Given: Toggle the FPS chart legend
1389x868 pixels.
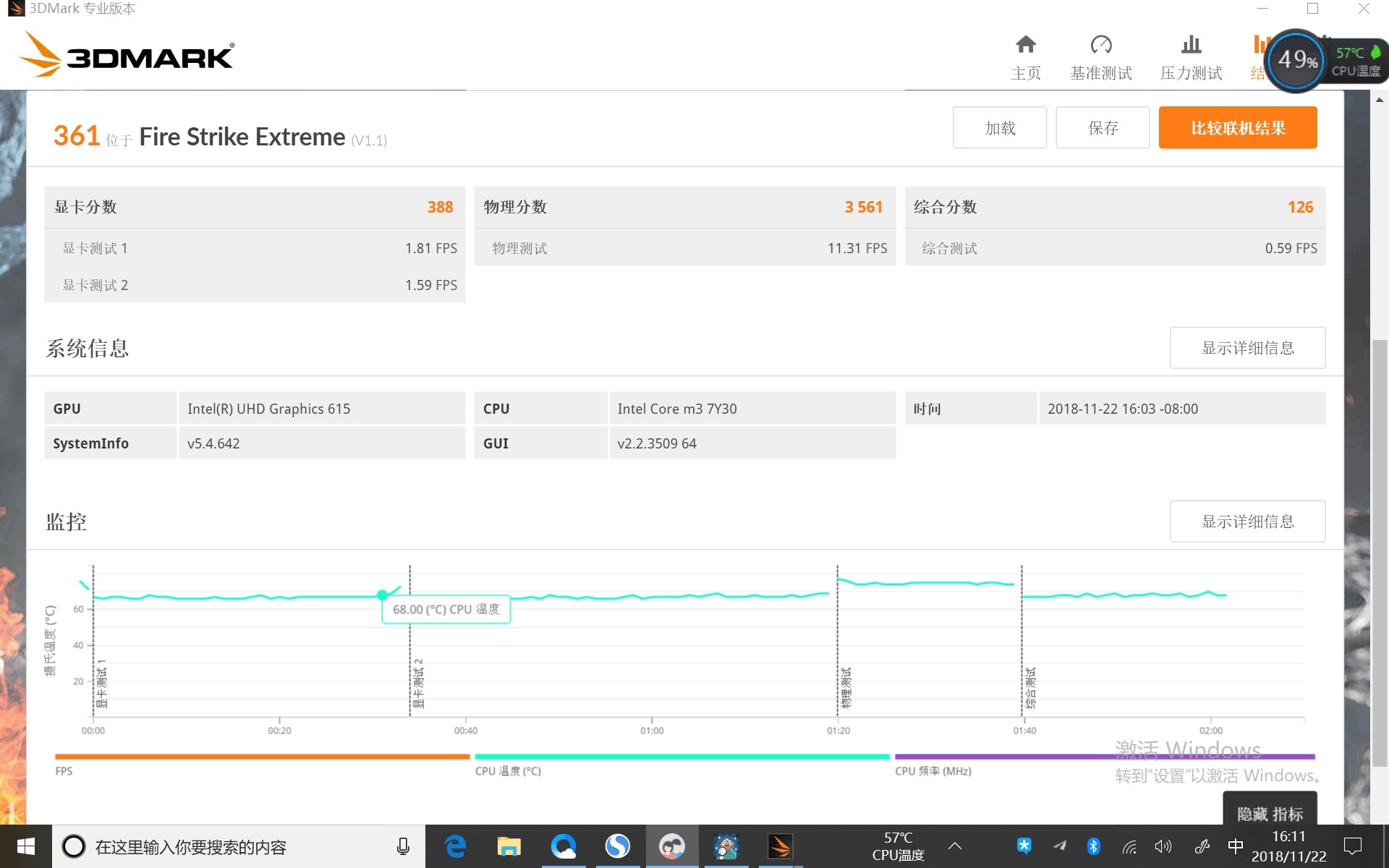Looking at the screenshot, I should pyautogui.click(x=64, y=771).
